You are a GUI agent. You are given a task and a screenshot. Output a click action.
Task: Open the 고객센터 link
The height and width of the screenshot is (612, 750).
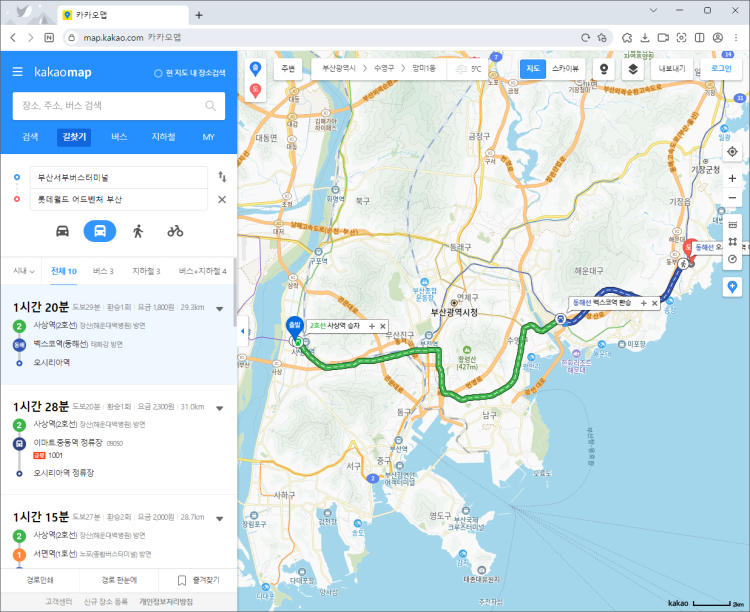tap(58, 602)
